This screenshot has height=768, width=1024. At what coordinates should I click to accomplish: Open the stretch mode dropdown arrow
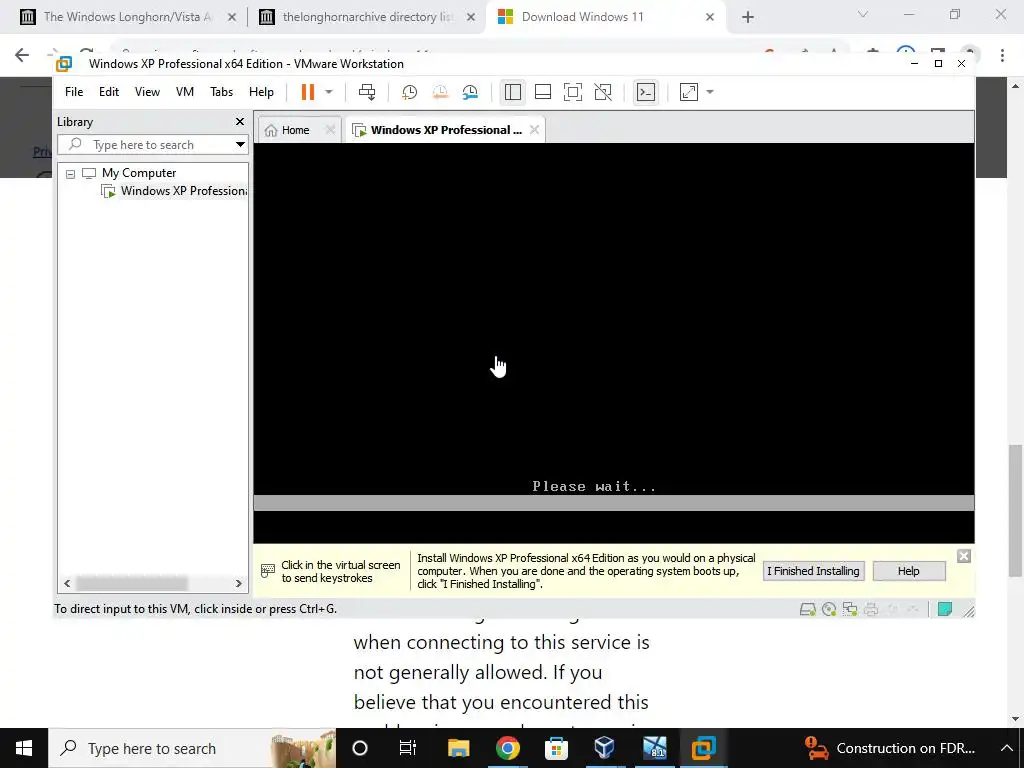[710, 92]
